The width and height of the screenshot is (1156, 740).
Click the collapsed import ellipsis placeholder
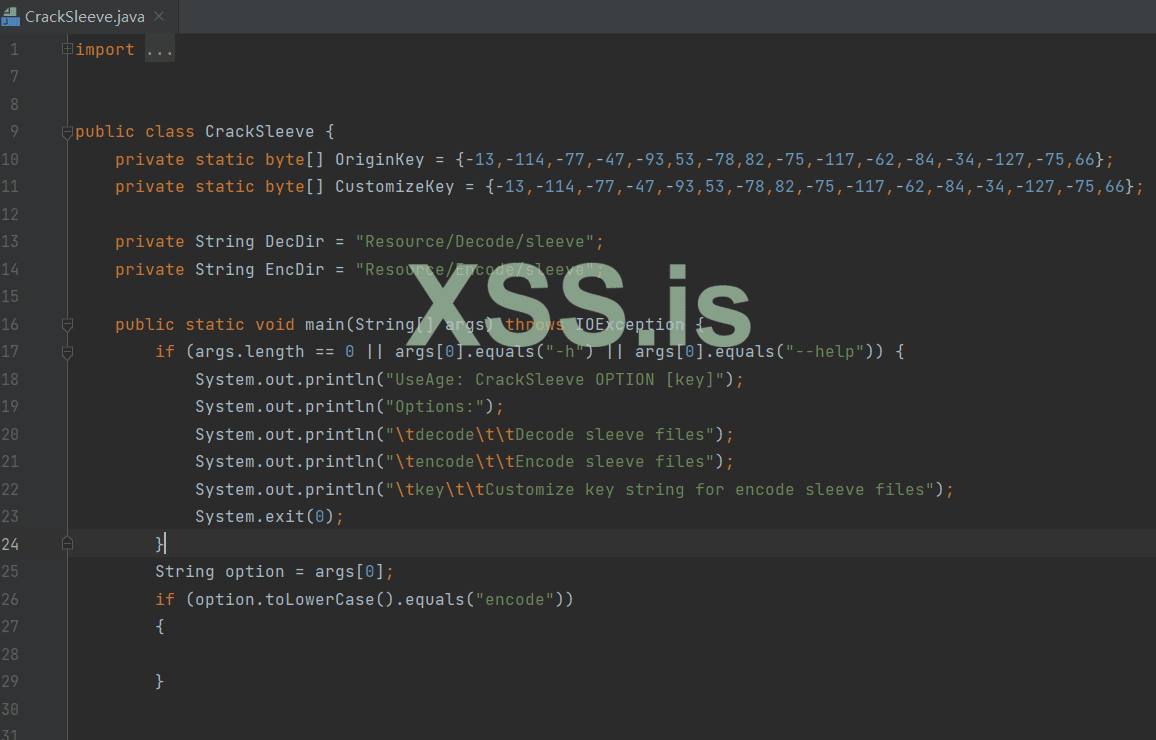(159, 49)
